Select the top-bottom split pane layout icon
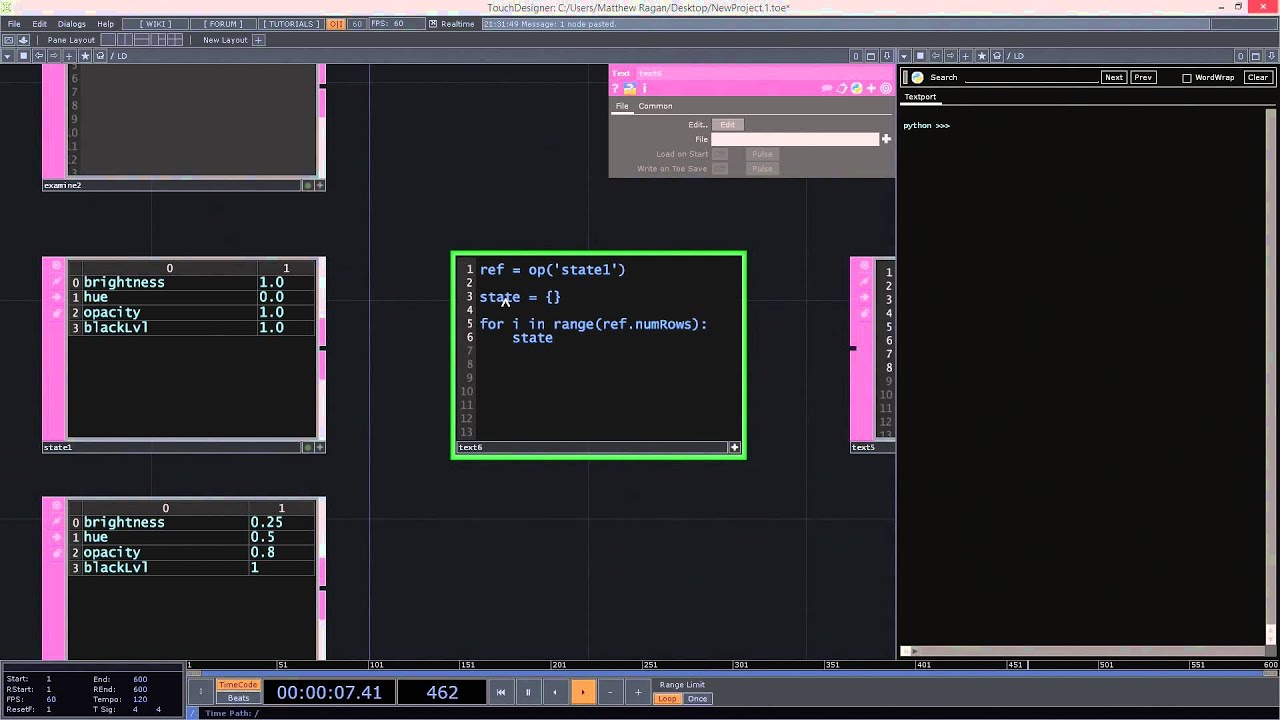The width and height of the screenshot is (1280, 720). pos(141,40)
